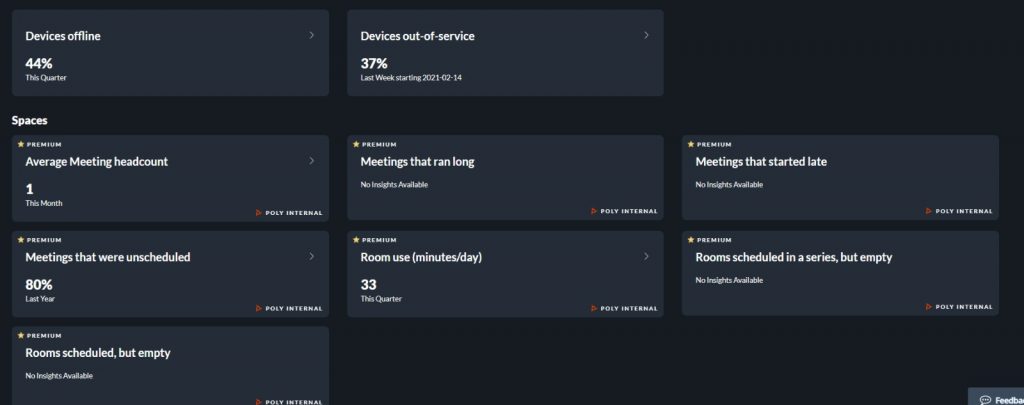This screenshot has height=405, width=1024.
Task: Click premium star on Room use card
Action: [355, 240]
